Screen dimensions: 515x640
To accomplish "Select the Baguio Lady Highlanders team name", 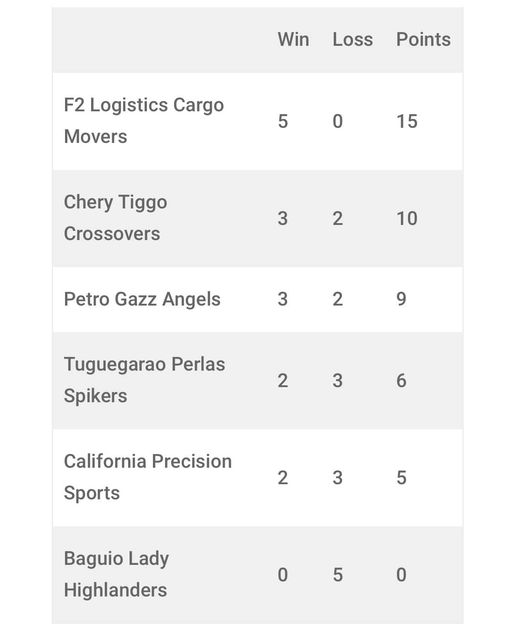I will (116, 574).
